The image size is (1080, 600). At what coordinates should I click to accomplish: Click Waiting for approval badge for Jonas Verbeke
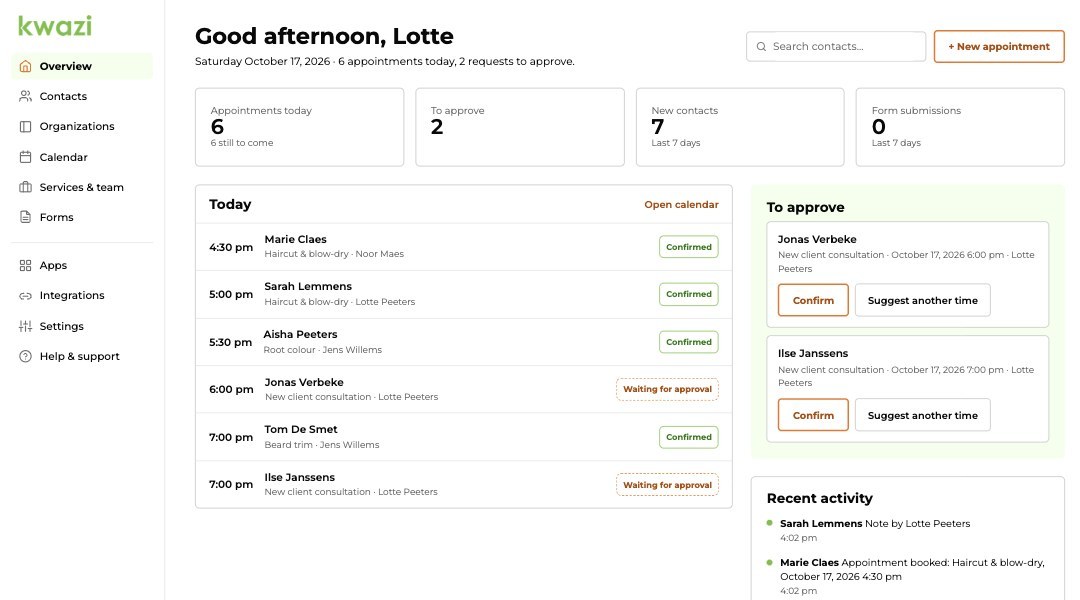pyautogui.click(x=667, y=389)
